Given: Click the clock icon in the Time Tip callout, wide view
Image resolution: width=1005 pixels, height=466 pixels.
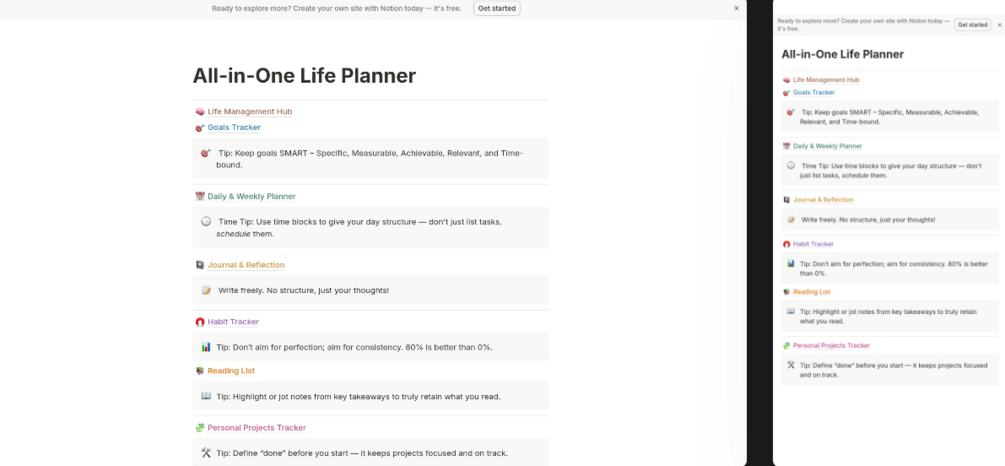Looking at the screenshot, I should click(x=206, y=222).
